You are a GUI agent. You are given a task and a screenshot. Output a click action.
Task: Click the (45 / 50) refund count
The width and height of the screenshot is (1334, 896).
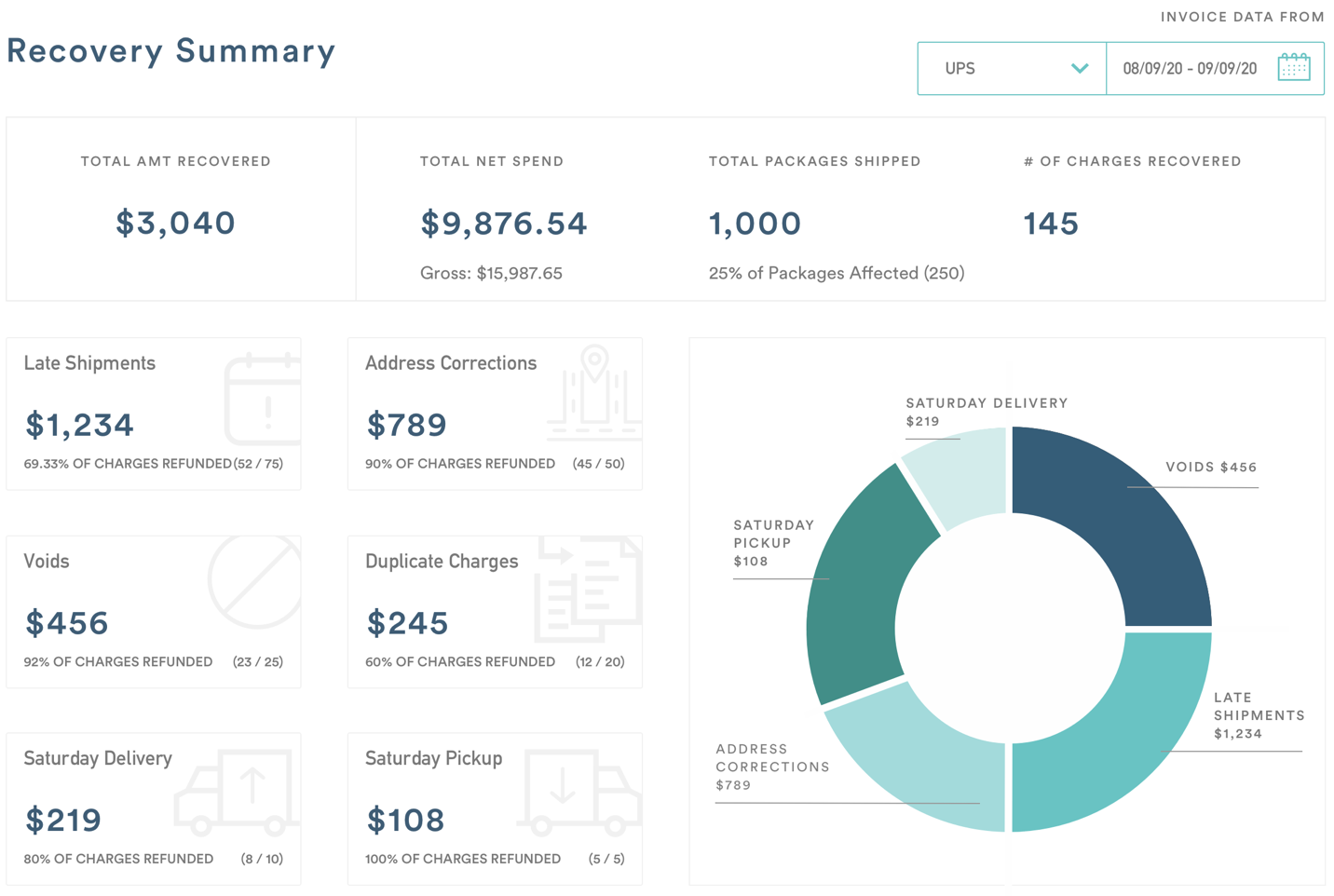[599, 464]
